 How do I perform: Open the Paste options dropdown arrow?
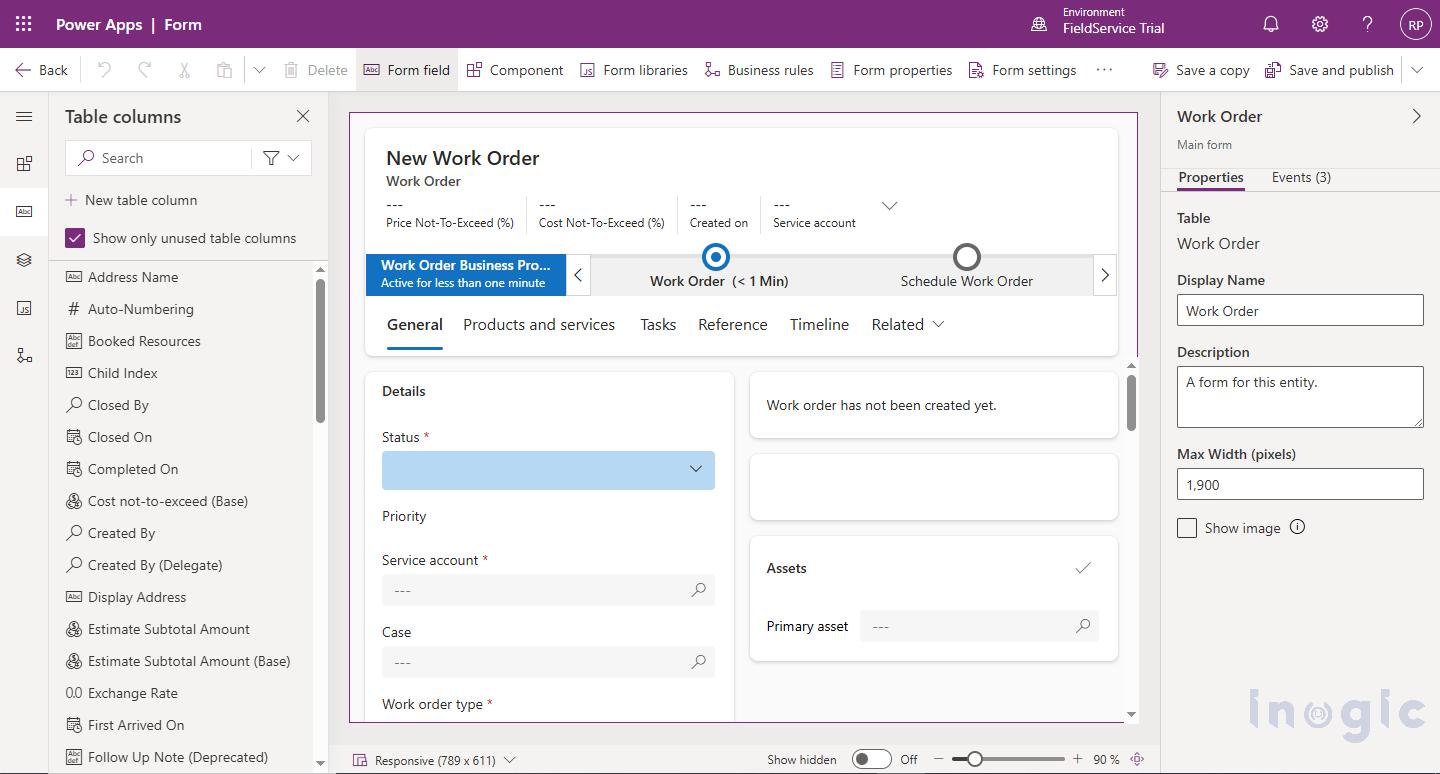[259, 70]
